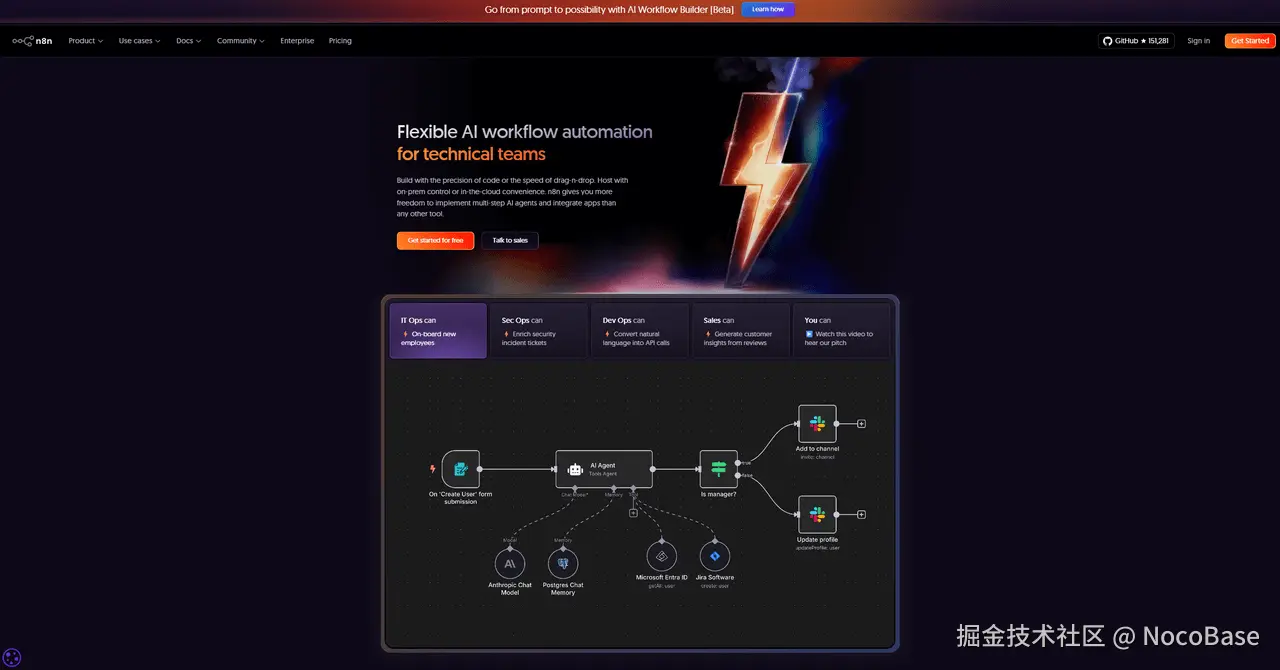Click Sign in
Viewport: 1280px width, 670px height.
[x=1198, y=41]
